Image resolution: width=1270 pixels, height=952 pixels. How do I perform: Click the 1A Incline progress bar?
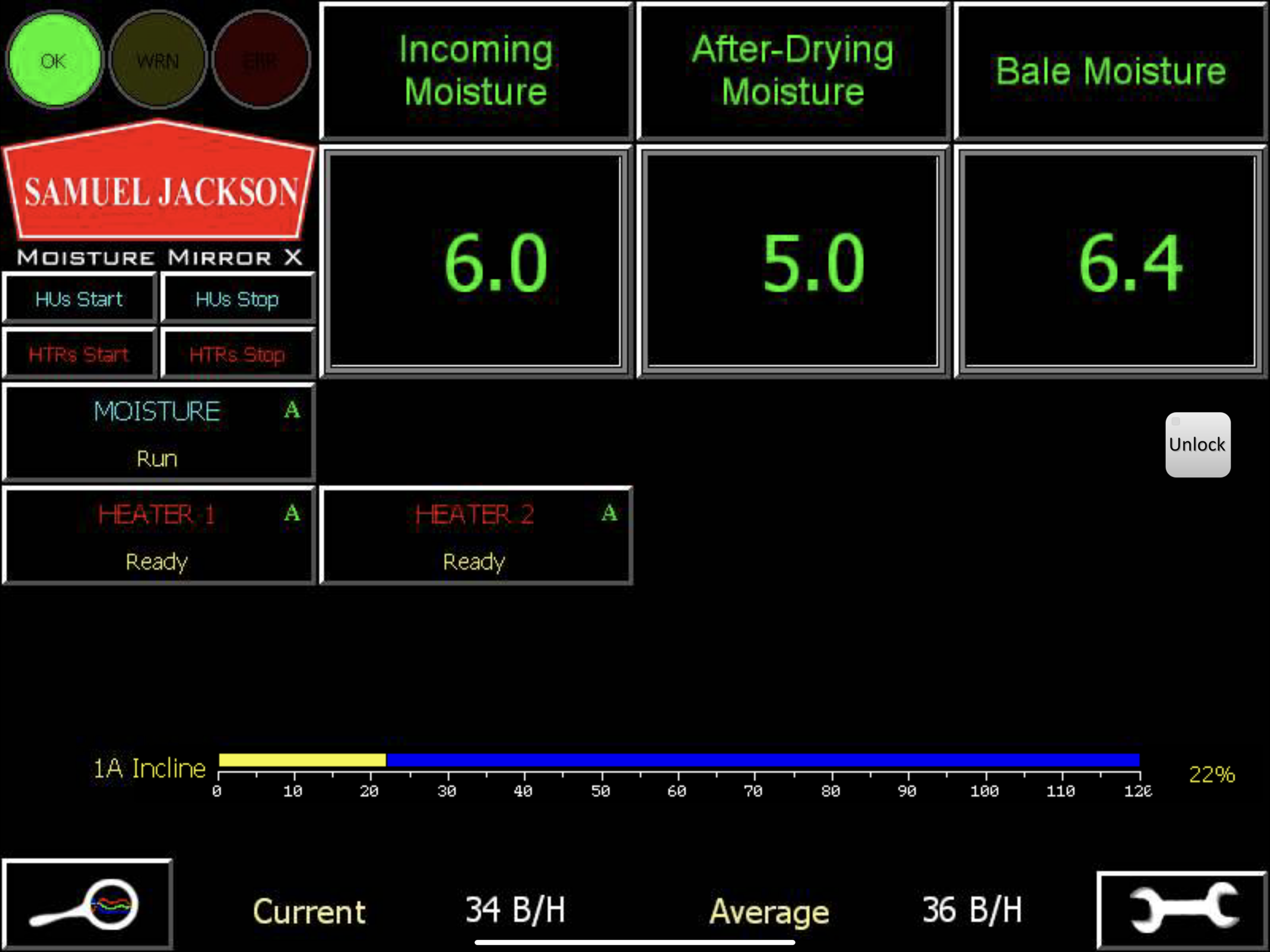[x=679, y=759]
